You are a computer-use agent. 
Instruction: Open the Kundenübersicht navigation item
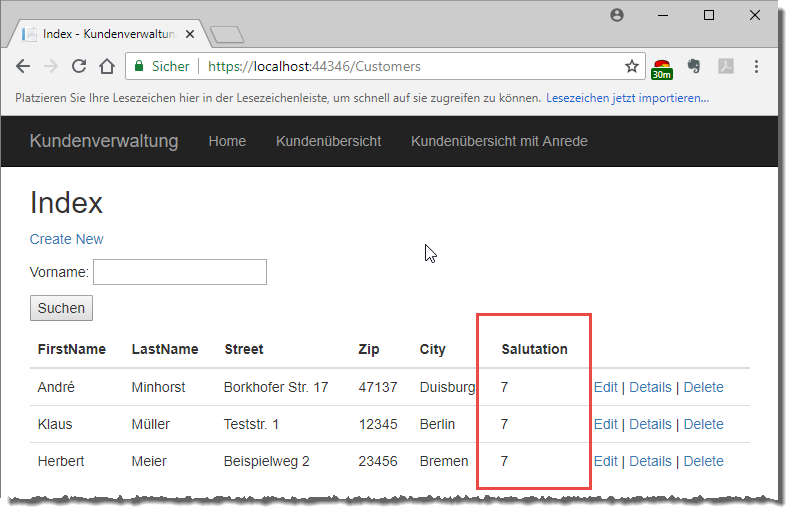328,141
